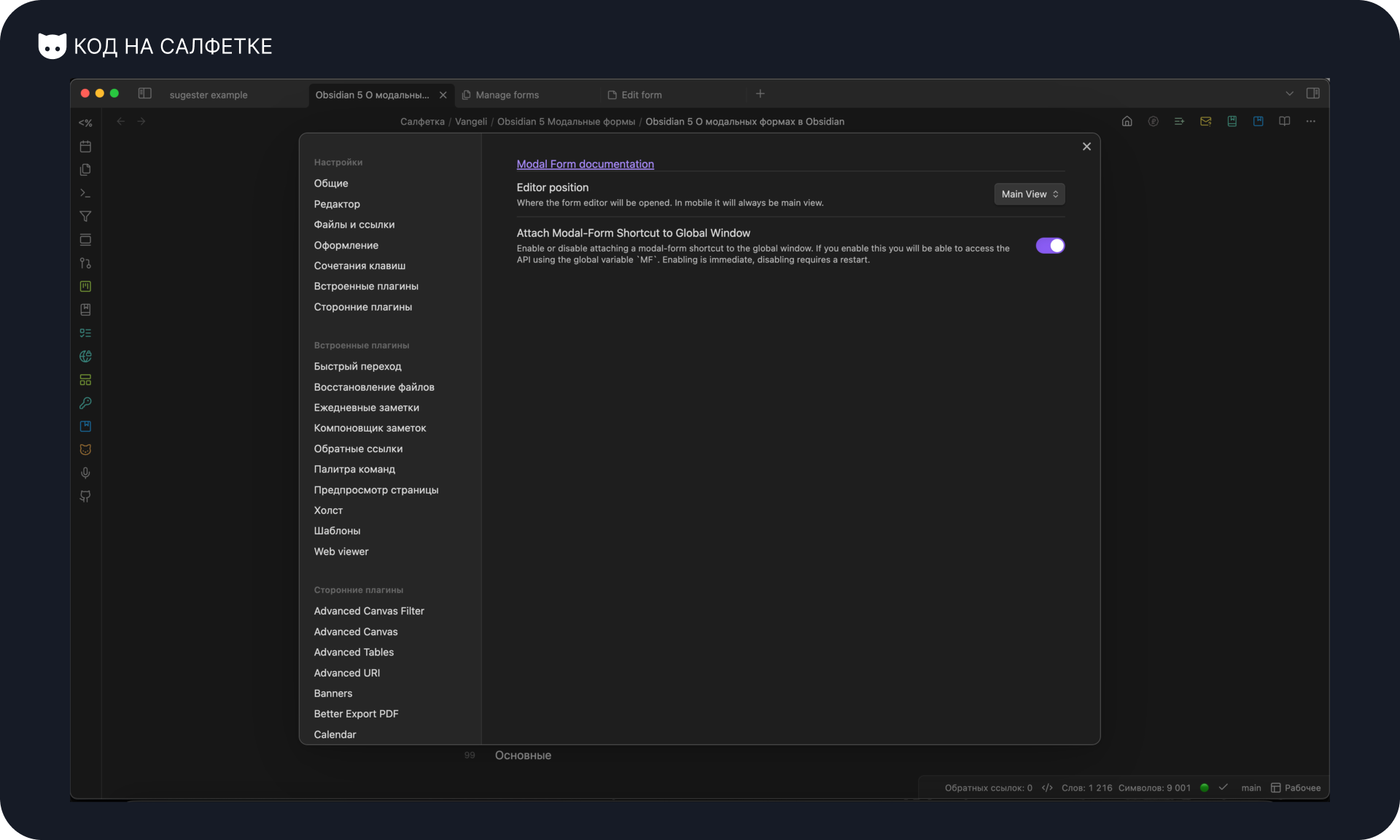1400x840 pixels.
Task: Start the microphone recorder ribbon icon
Action: (85, 473)
